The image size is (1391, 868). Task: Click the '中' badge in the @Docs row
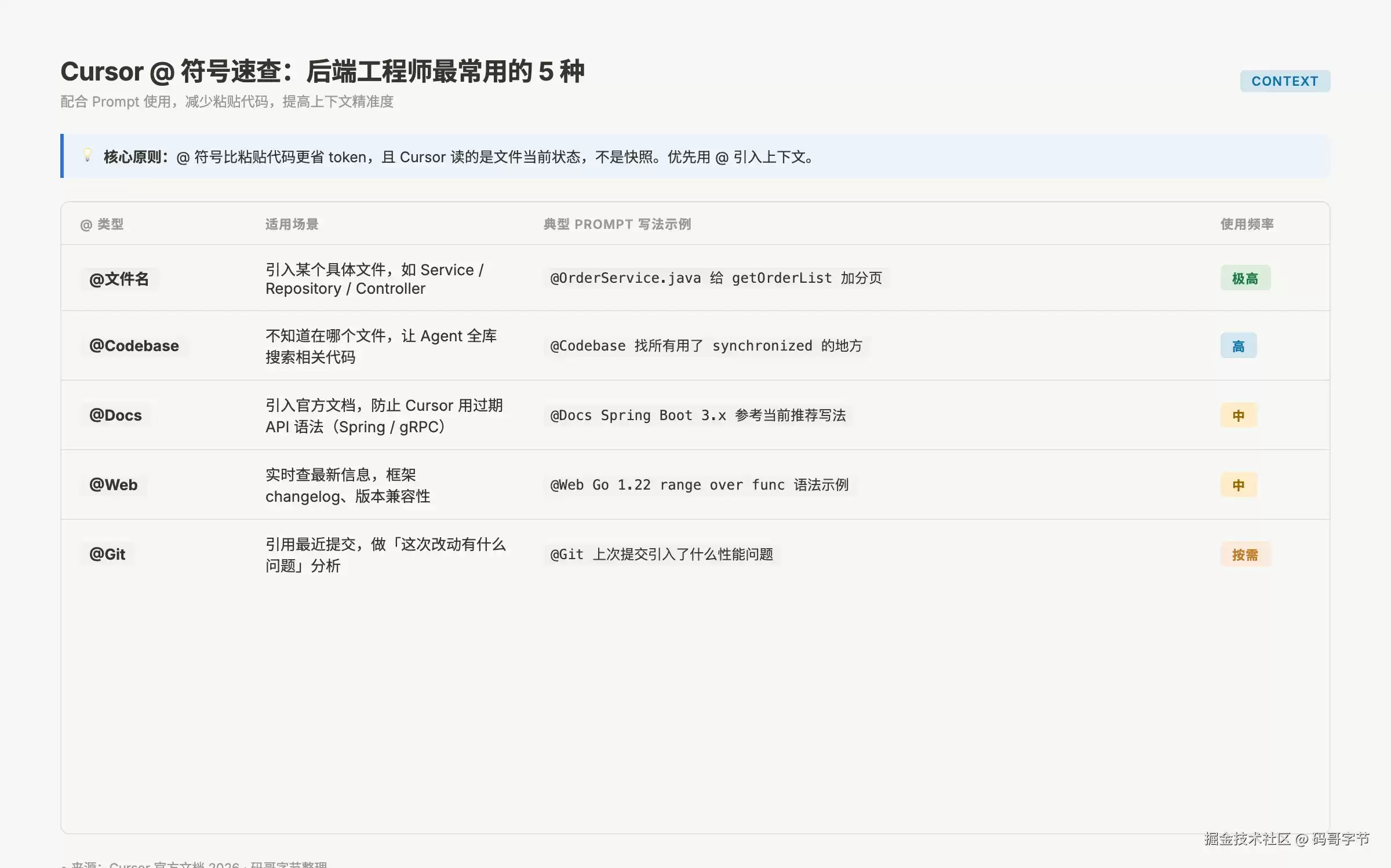(x=1238, y=415)
